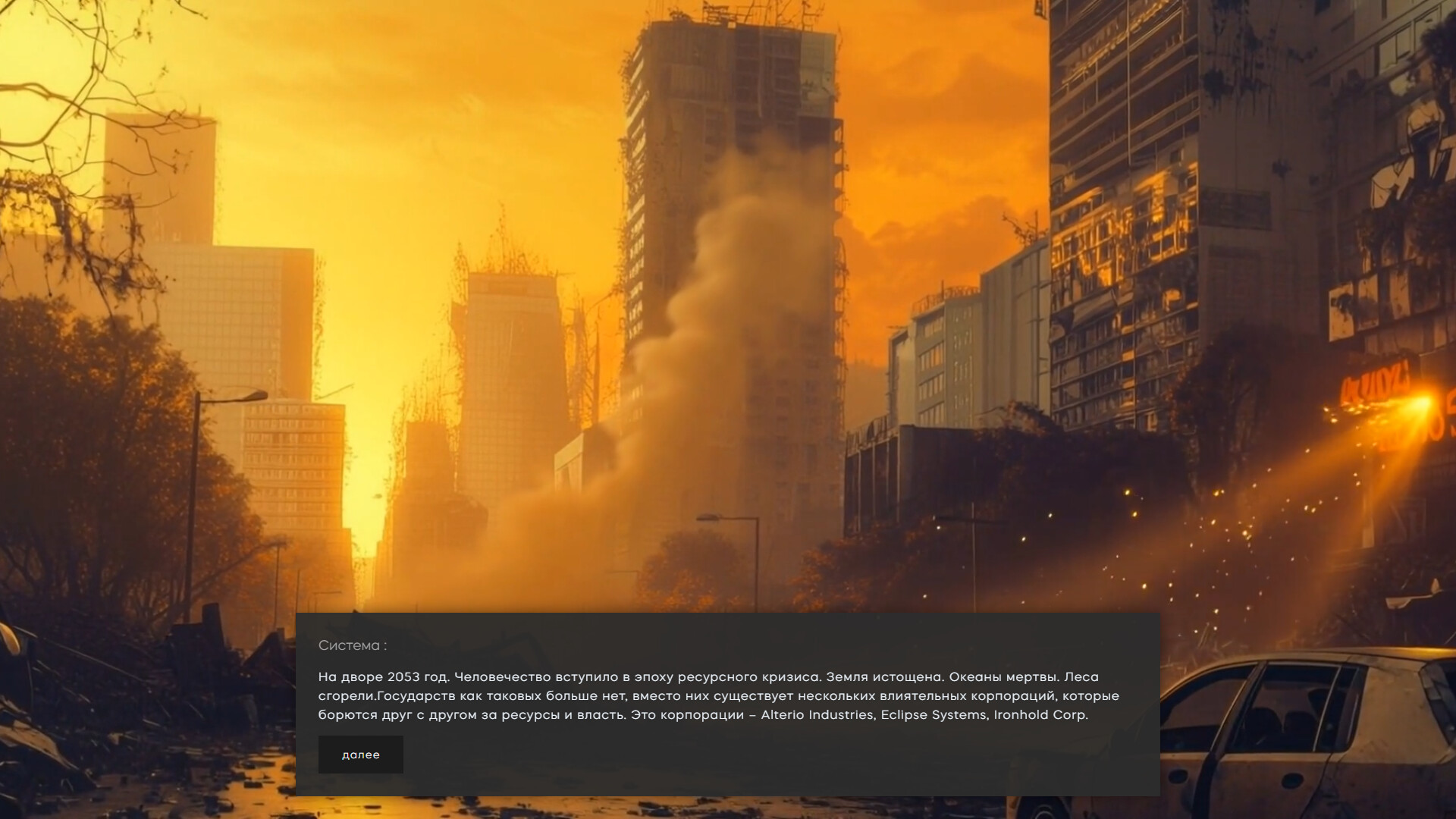The image size is (1456, 819).
Task: Click the далее button to continue
Action: 361,755
